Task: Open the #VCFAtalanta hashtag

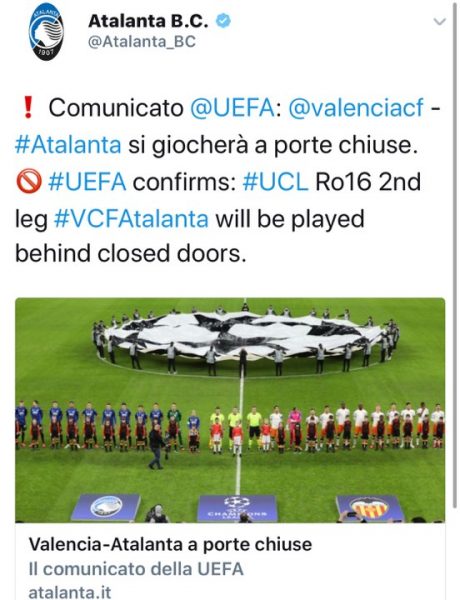Action: [131, 218]
